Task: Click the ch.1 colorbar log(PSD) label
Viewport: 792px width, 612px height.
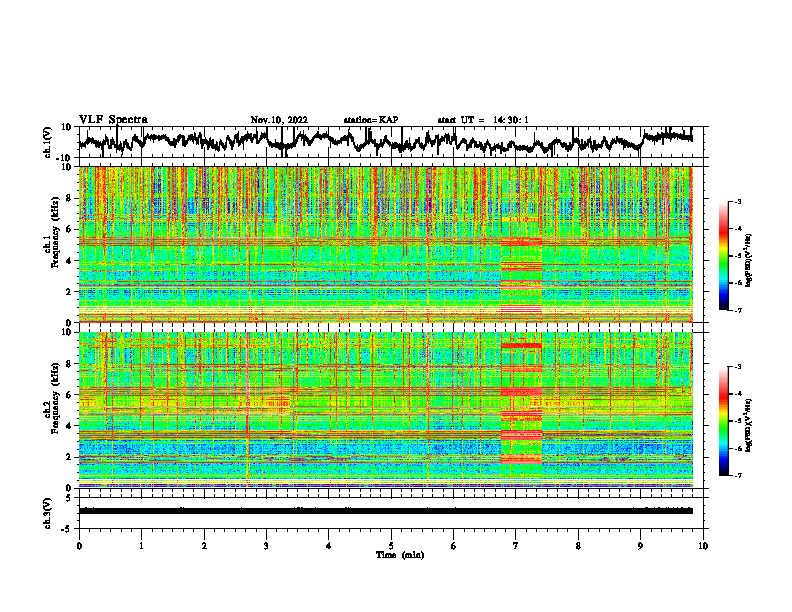Action: point(748,261)
